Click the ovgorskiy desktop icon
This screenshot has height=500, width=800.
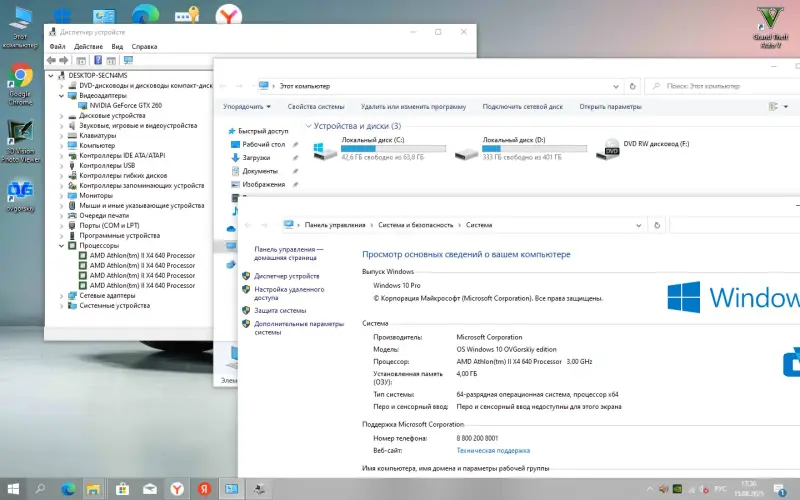[20, 196]
